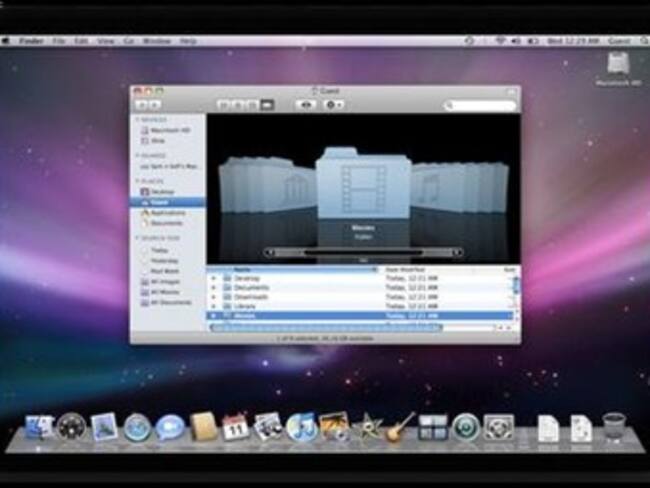Collapse the Search For sidebar section
Image resolution: width=650 pixels, height=488 pixels.
[137, 238]
